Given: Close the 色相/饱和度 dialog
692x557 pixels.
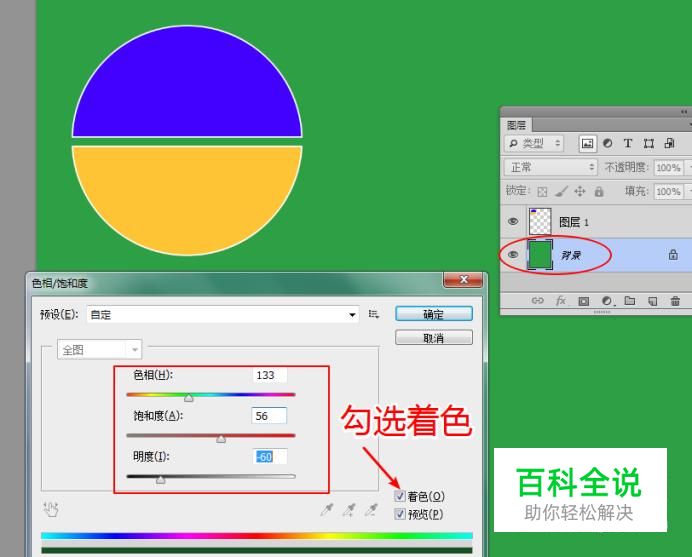Looking at the screenshot, I should 463,279.
